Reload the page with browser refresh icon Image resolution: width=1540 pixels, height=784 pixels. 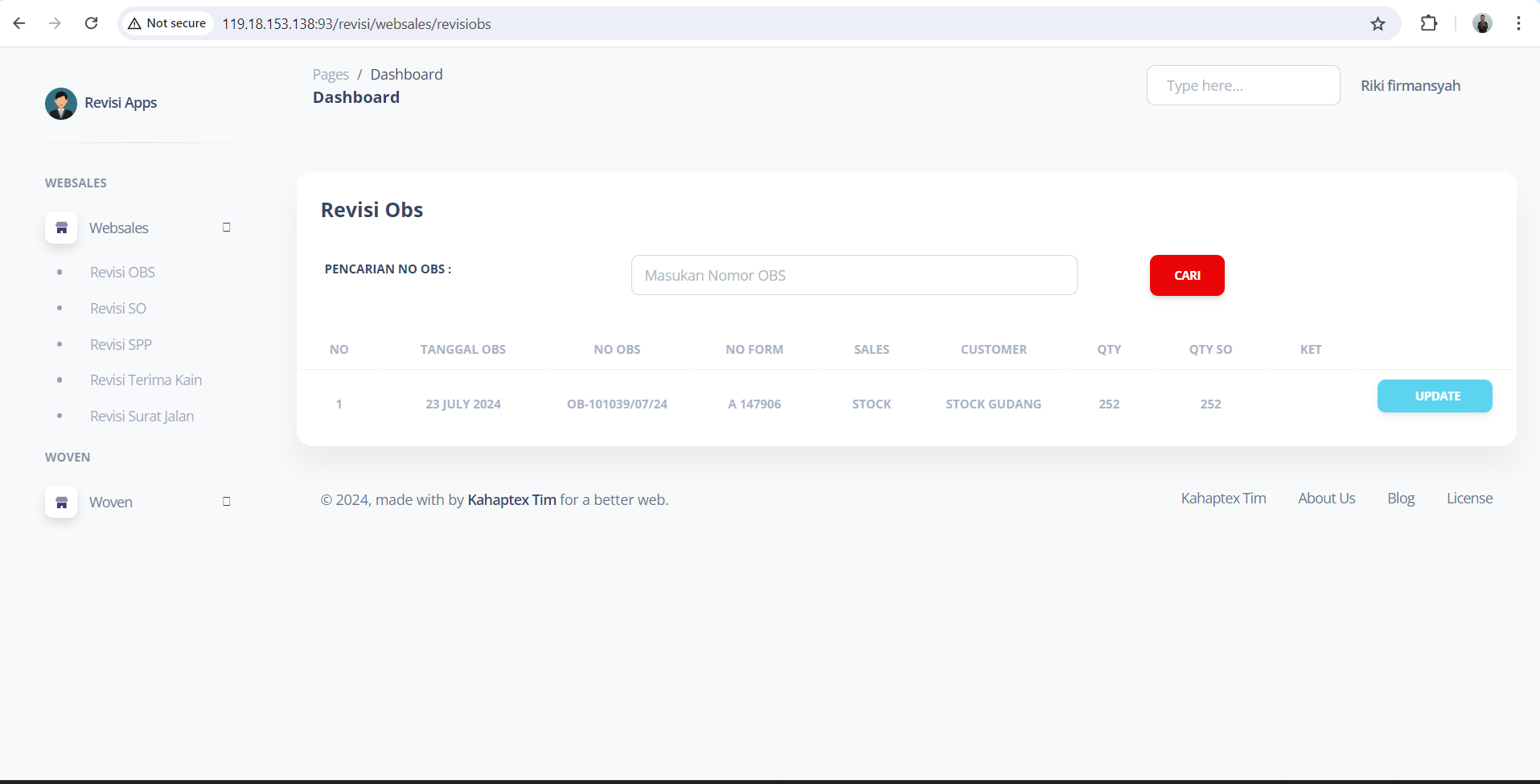pyautogui.click(x=92, y=23)
